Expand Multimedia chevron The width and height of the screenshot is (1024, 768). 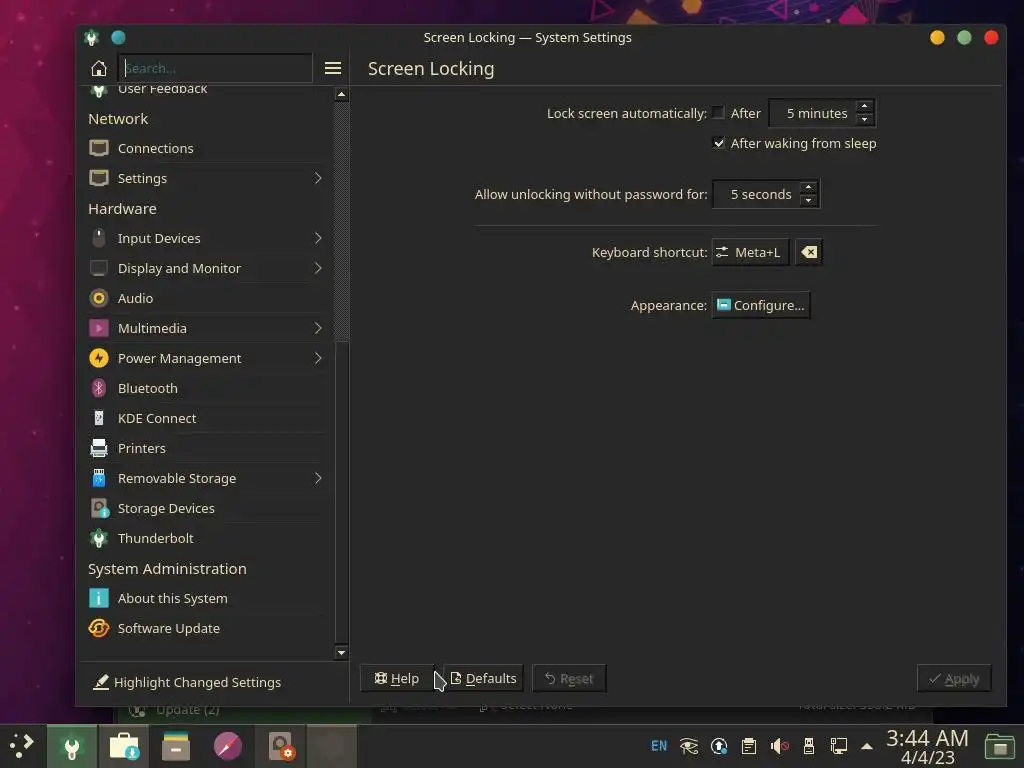click(318, 328)
